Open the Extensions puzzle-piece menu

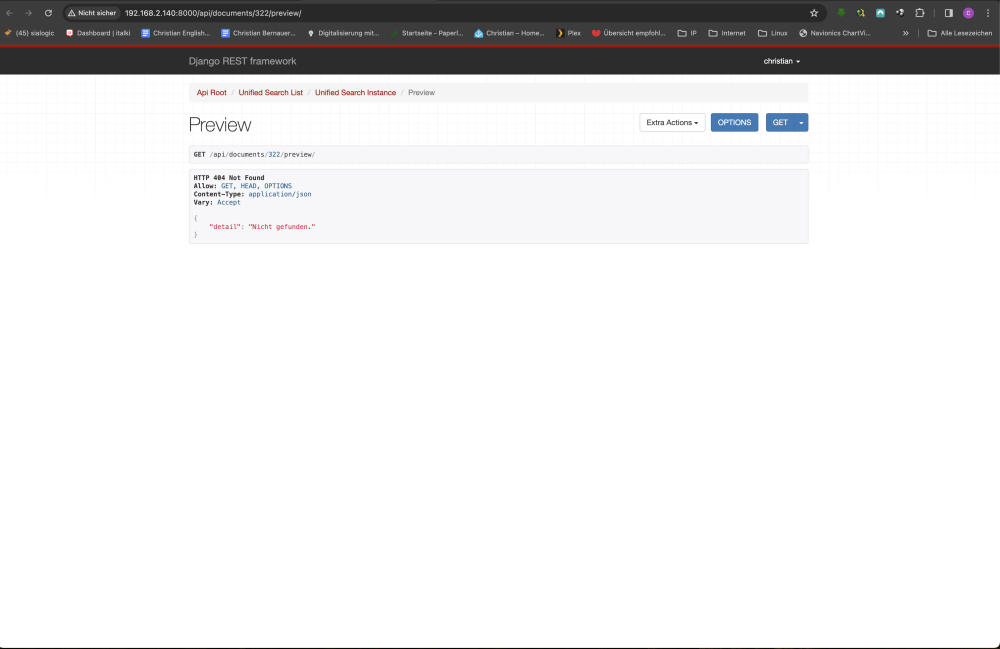click(920, 13)
